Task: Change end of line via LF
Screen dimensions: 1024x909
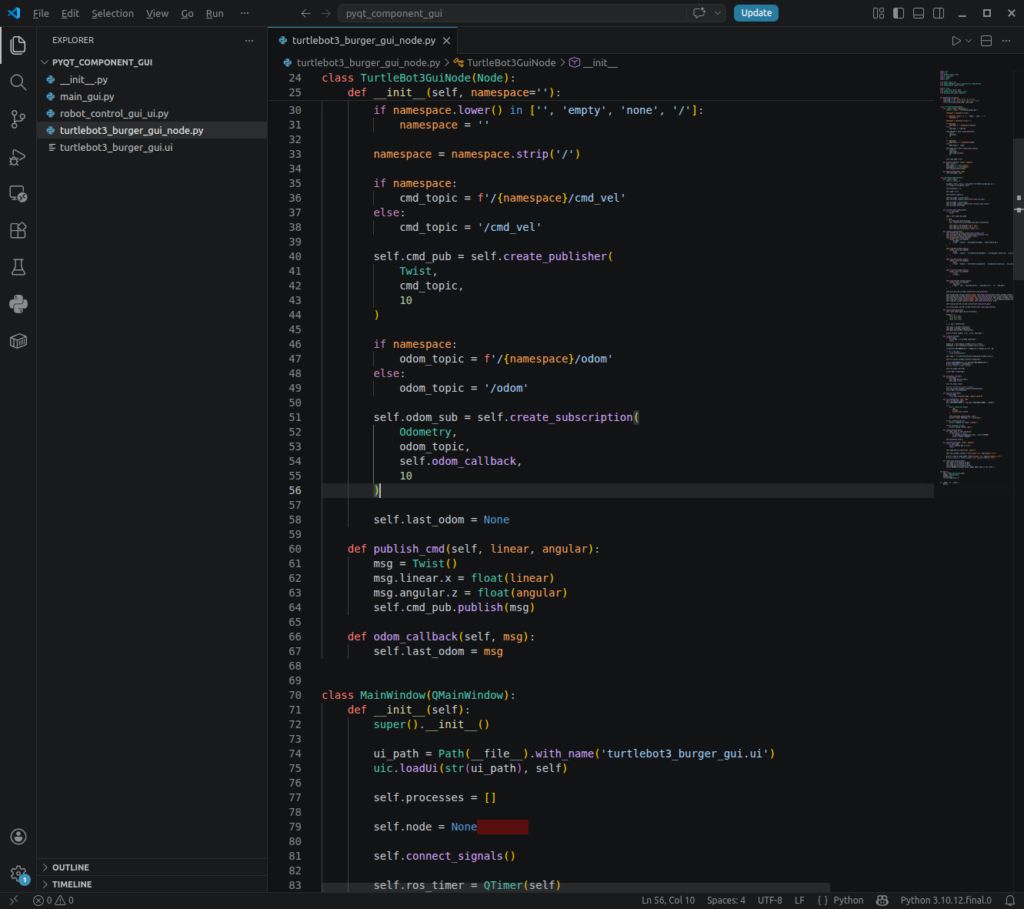Action: 799,900
